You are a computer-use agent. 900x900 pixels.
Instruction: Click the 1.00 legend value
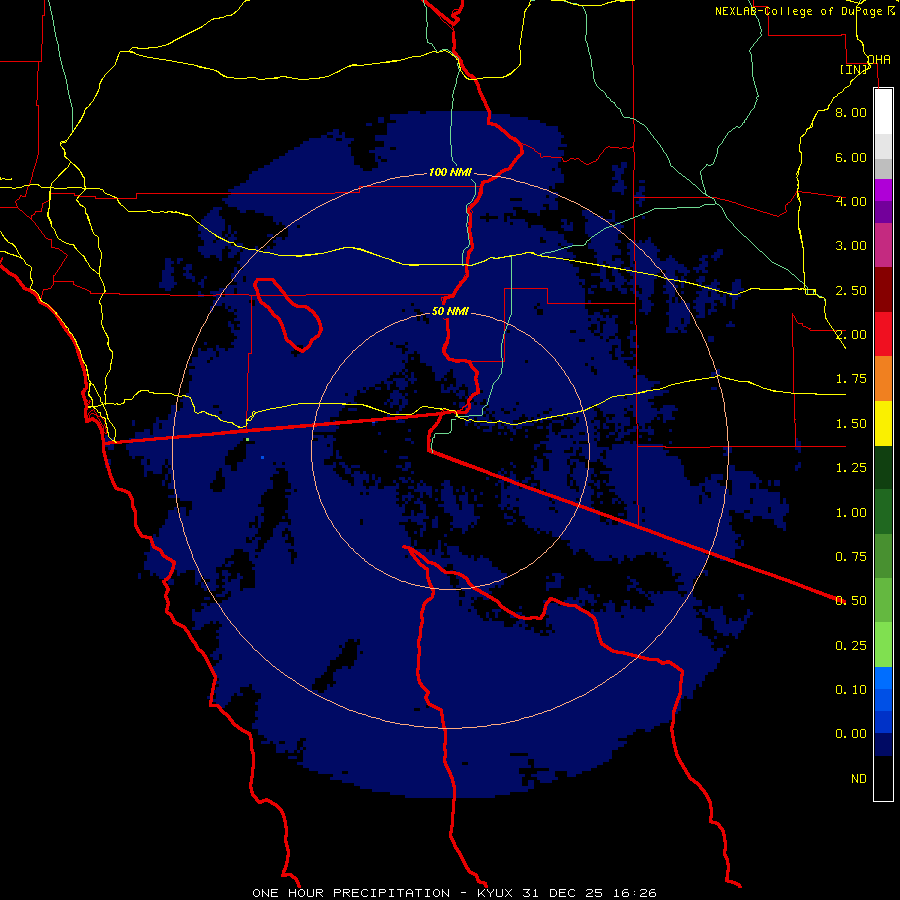coord(851,513)
